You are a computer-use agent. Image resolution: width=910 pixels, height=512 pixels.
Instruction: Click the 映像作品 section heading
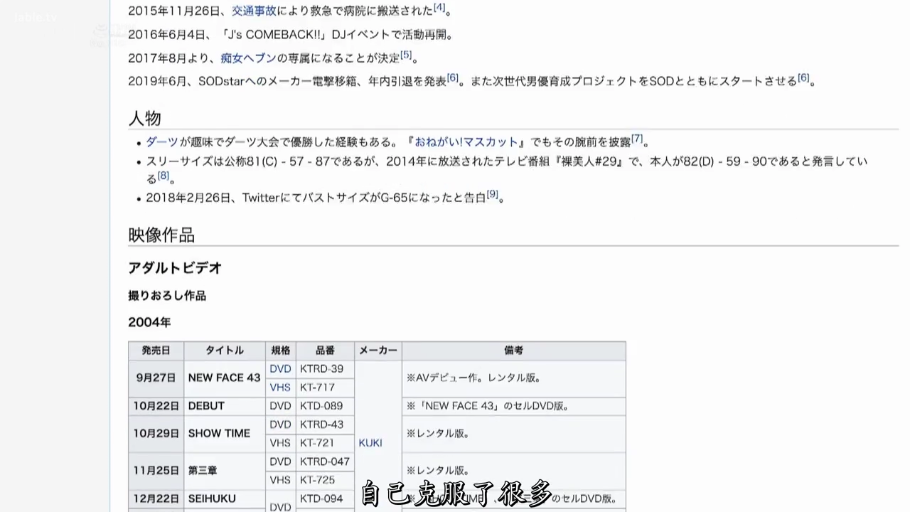click(x=161, y=235)
